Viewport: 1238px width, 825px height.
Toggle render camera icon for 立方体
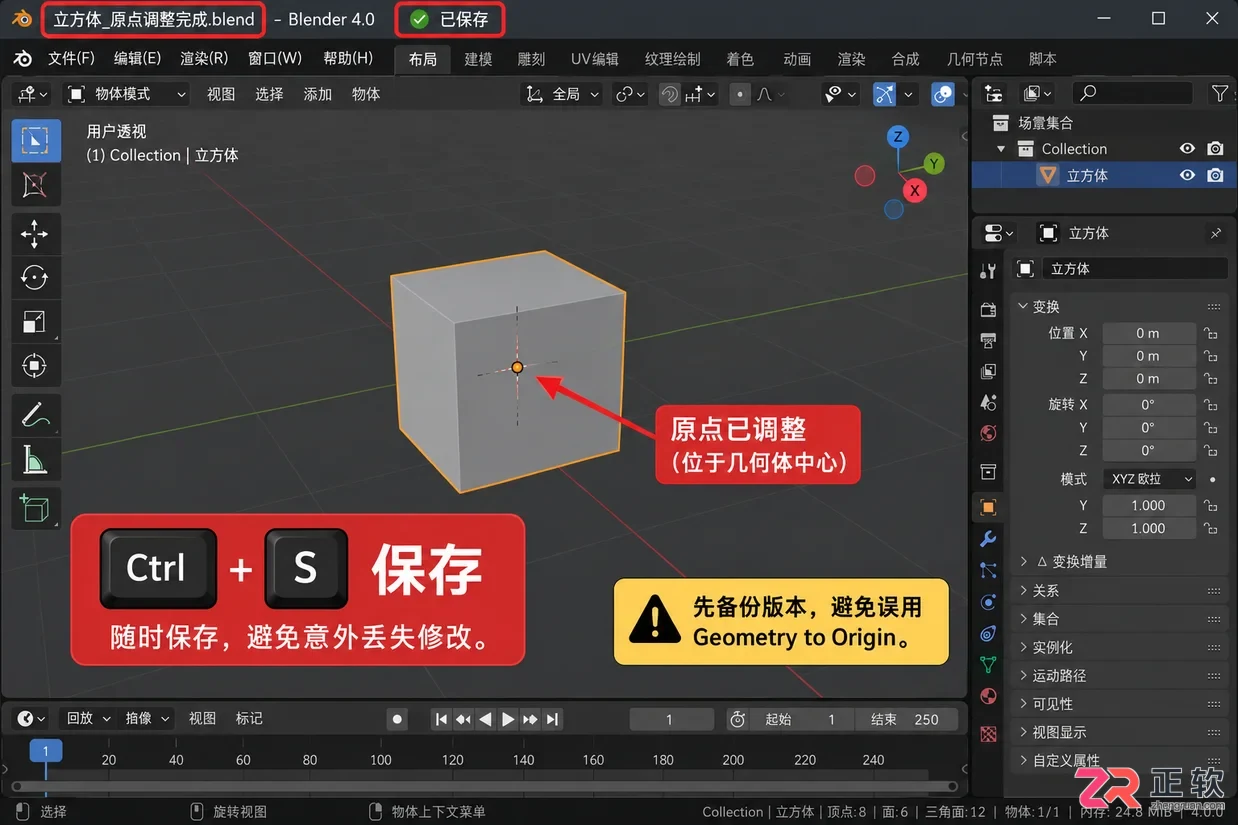pos(1215,175)
